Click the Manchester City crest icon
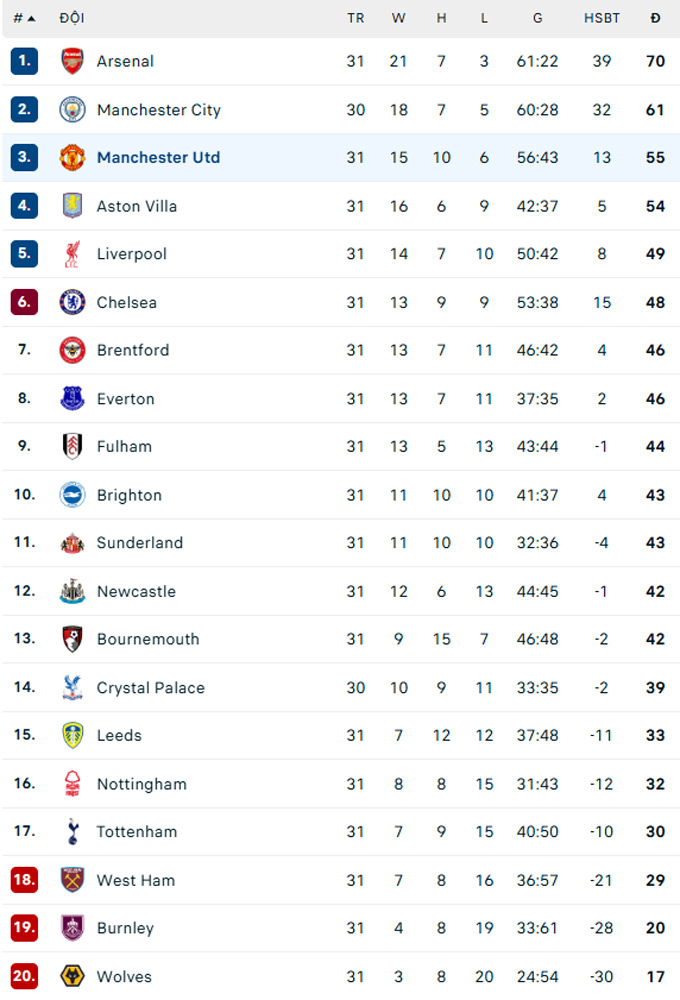The image size is (680, 1000). [72, 109]
